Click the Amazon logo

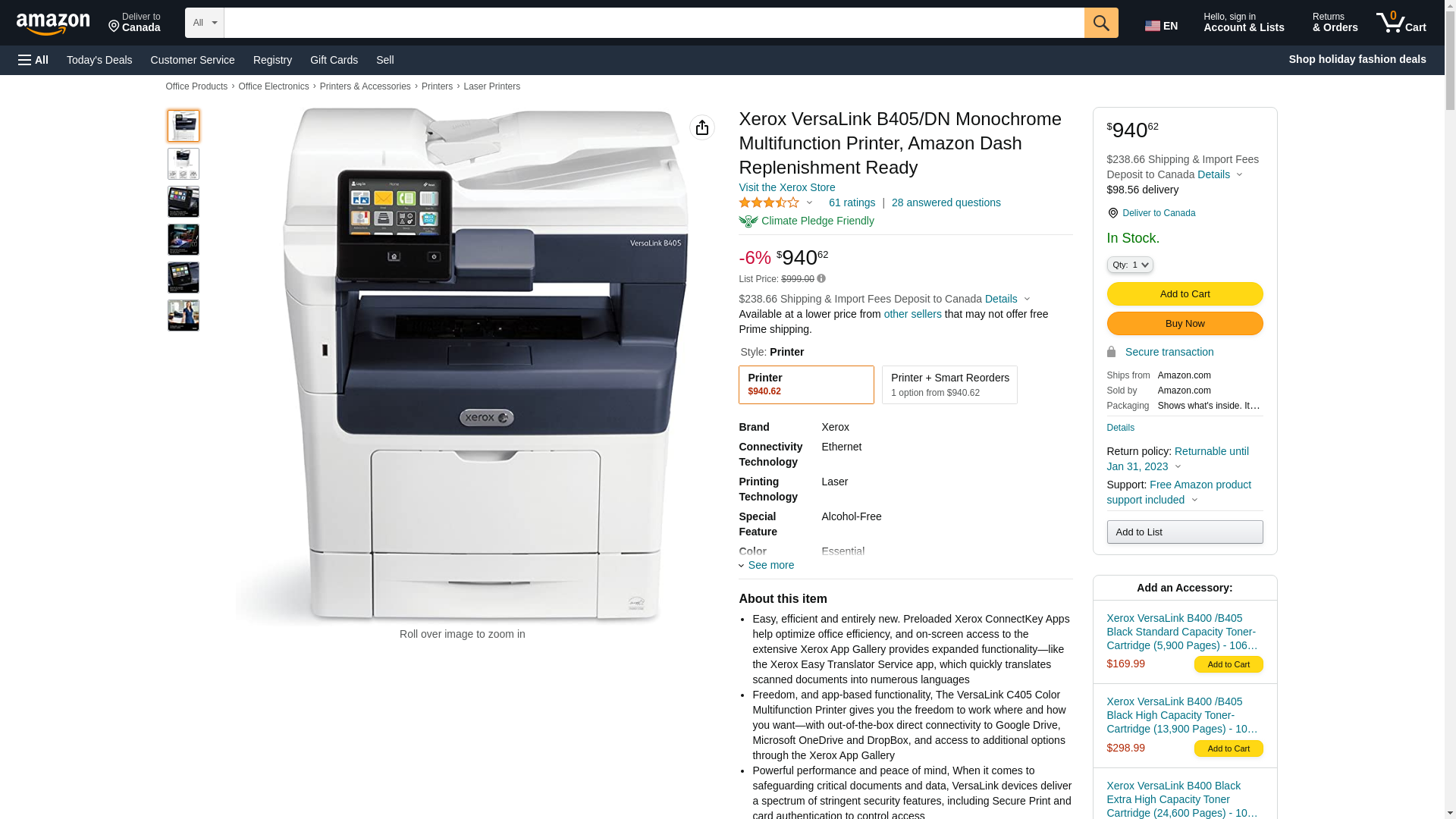53,24
